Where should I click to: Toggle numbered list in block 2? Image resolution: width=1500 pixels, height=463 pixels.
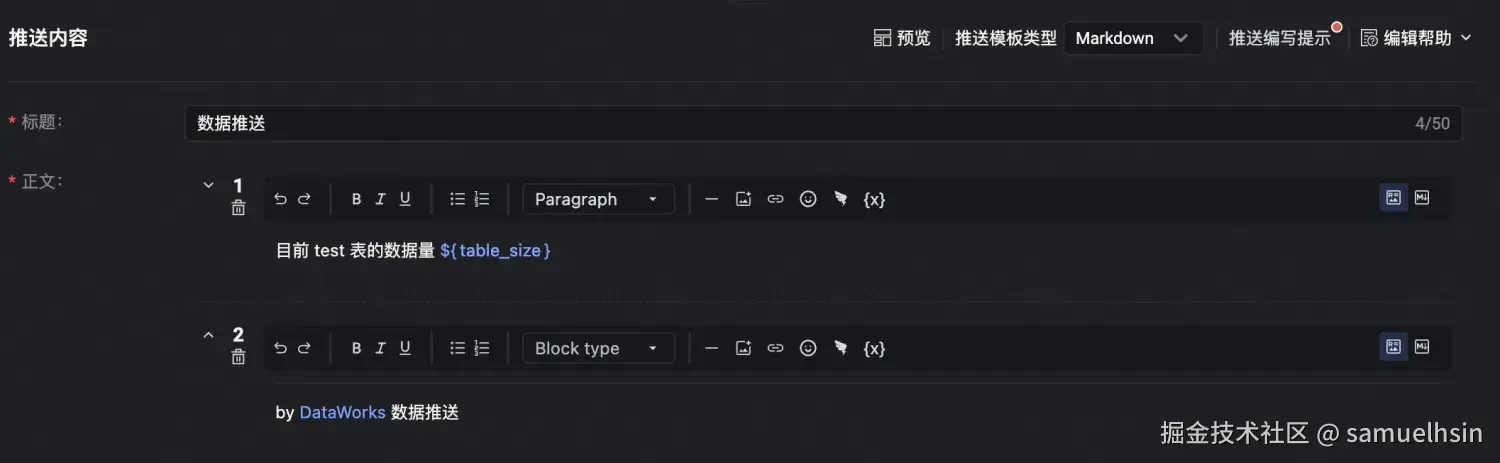pos(482,348)
